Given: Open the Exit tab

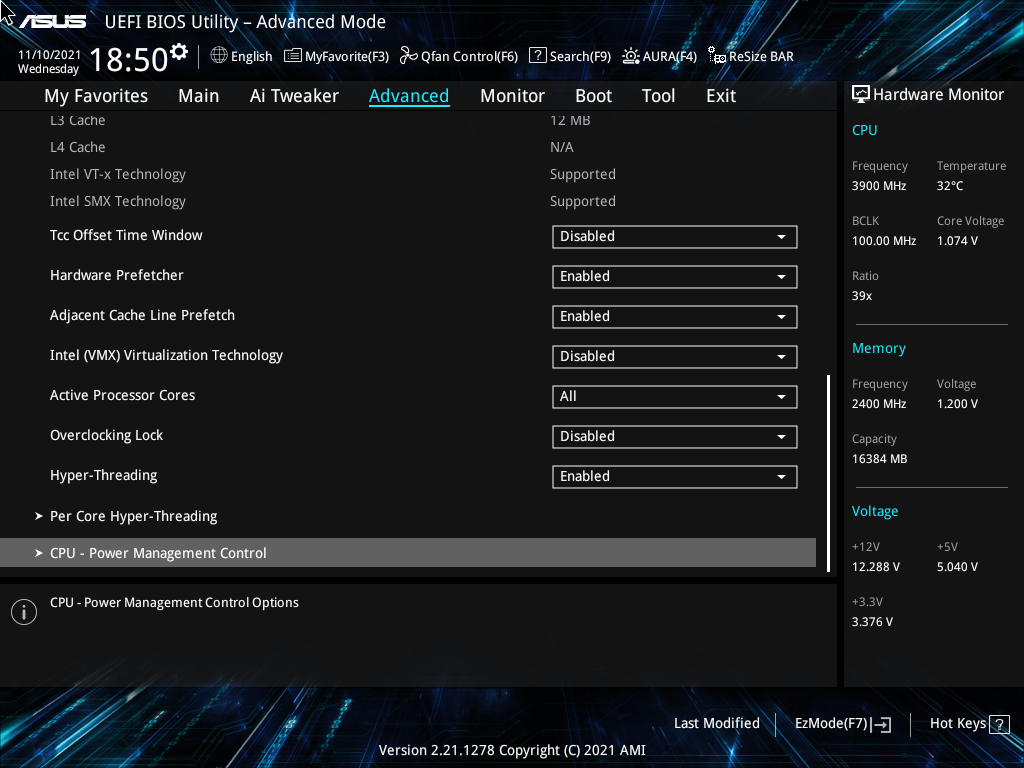Looking at the screenshot, I should (721, 96).
